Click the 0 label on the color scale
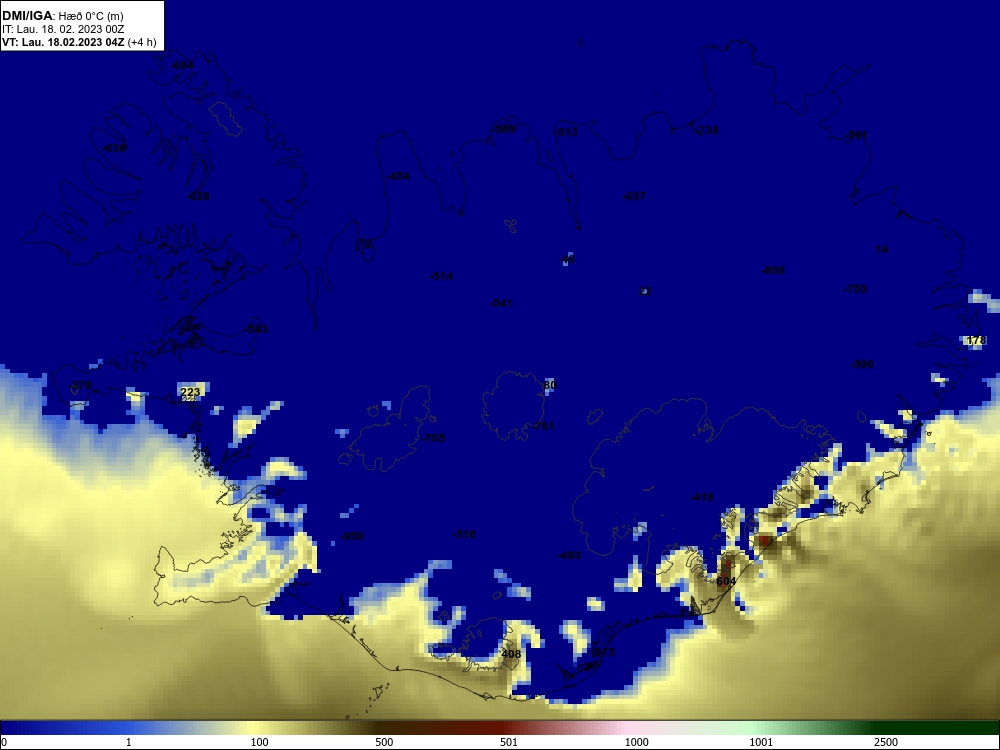 4,742
